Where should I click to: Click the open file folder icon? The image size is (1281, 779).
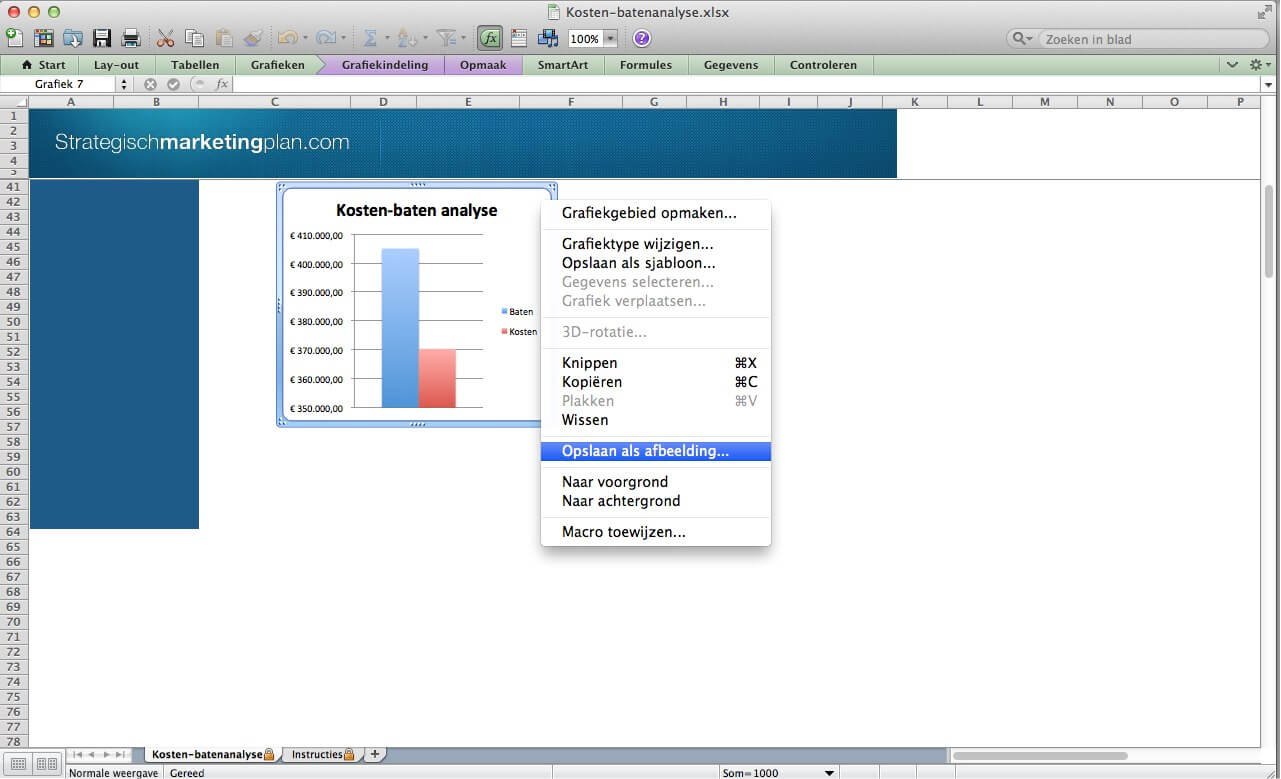click(x=73, y=38)
